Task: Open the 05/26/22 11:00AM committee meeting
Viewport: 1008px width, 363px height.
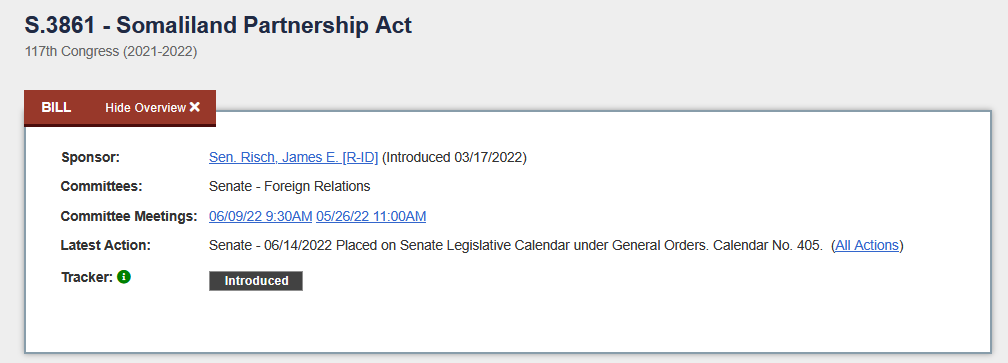Action: tap(371, 217)
